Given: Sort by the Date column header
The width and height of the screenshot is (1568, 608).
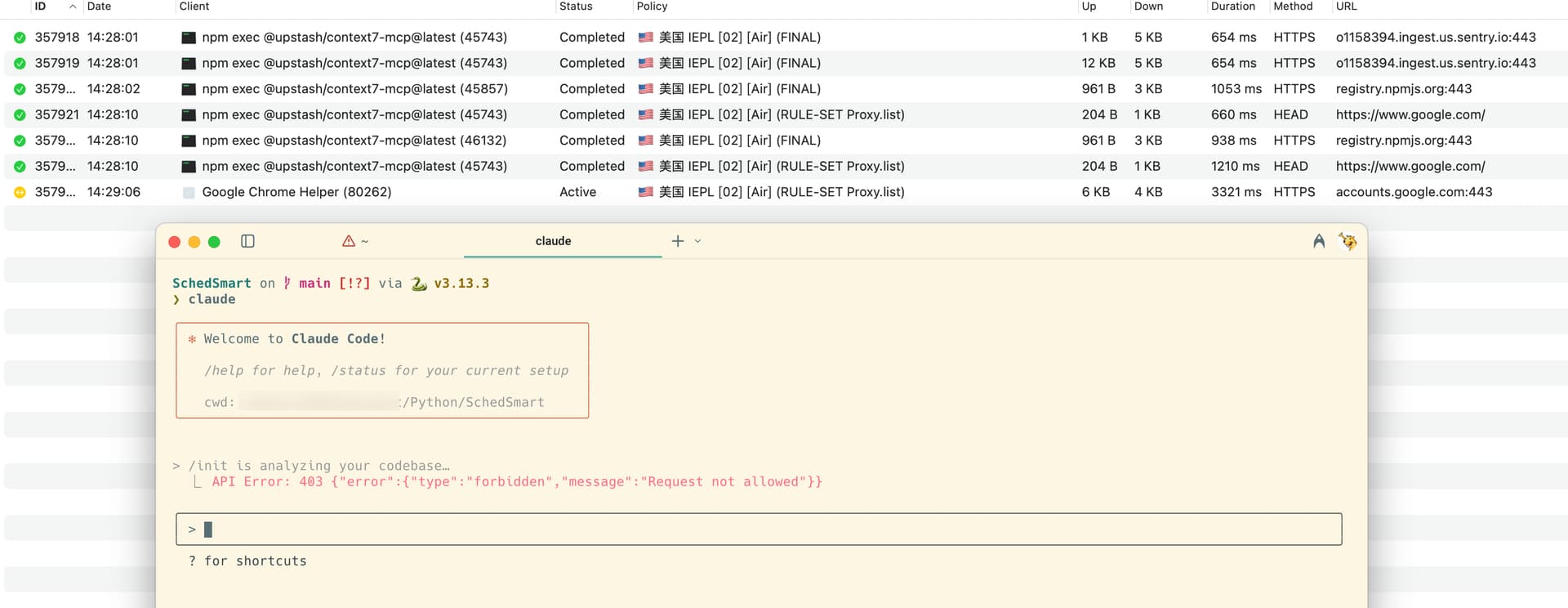Looking at the screenshot, I should [x=99, y=7].
